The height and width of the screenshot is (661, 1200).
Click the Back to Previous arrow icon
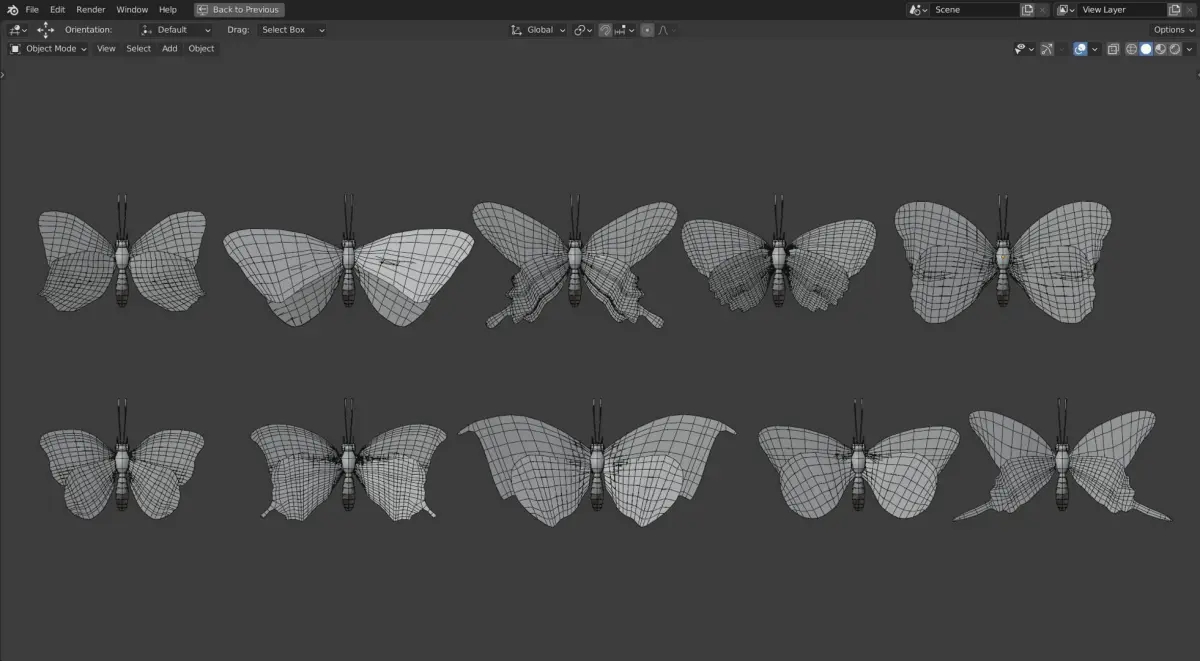(203, 10)
